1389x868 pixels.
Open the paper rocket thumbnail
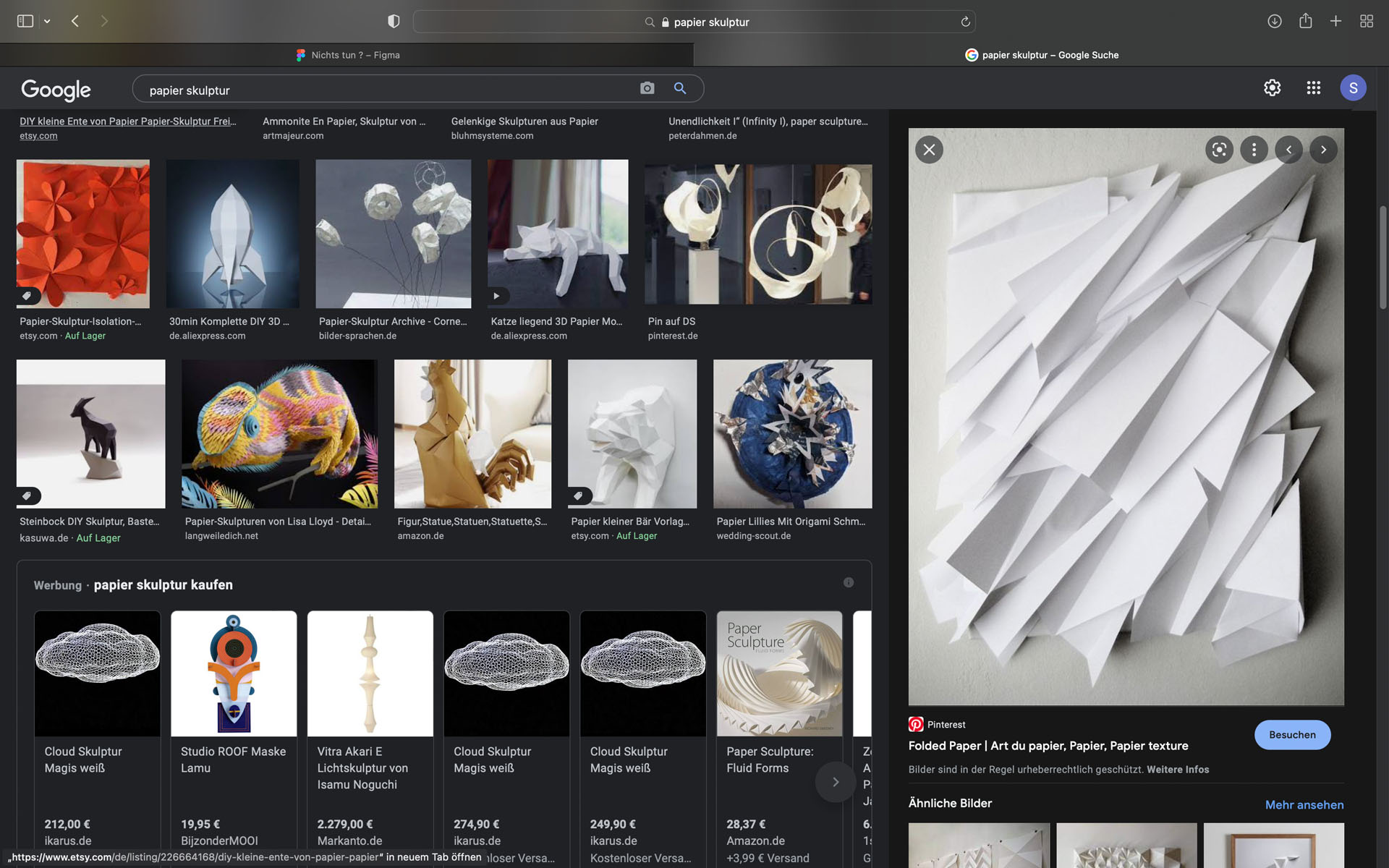pos(232,234)
